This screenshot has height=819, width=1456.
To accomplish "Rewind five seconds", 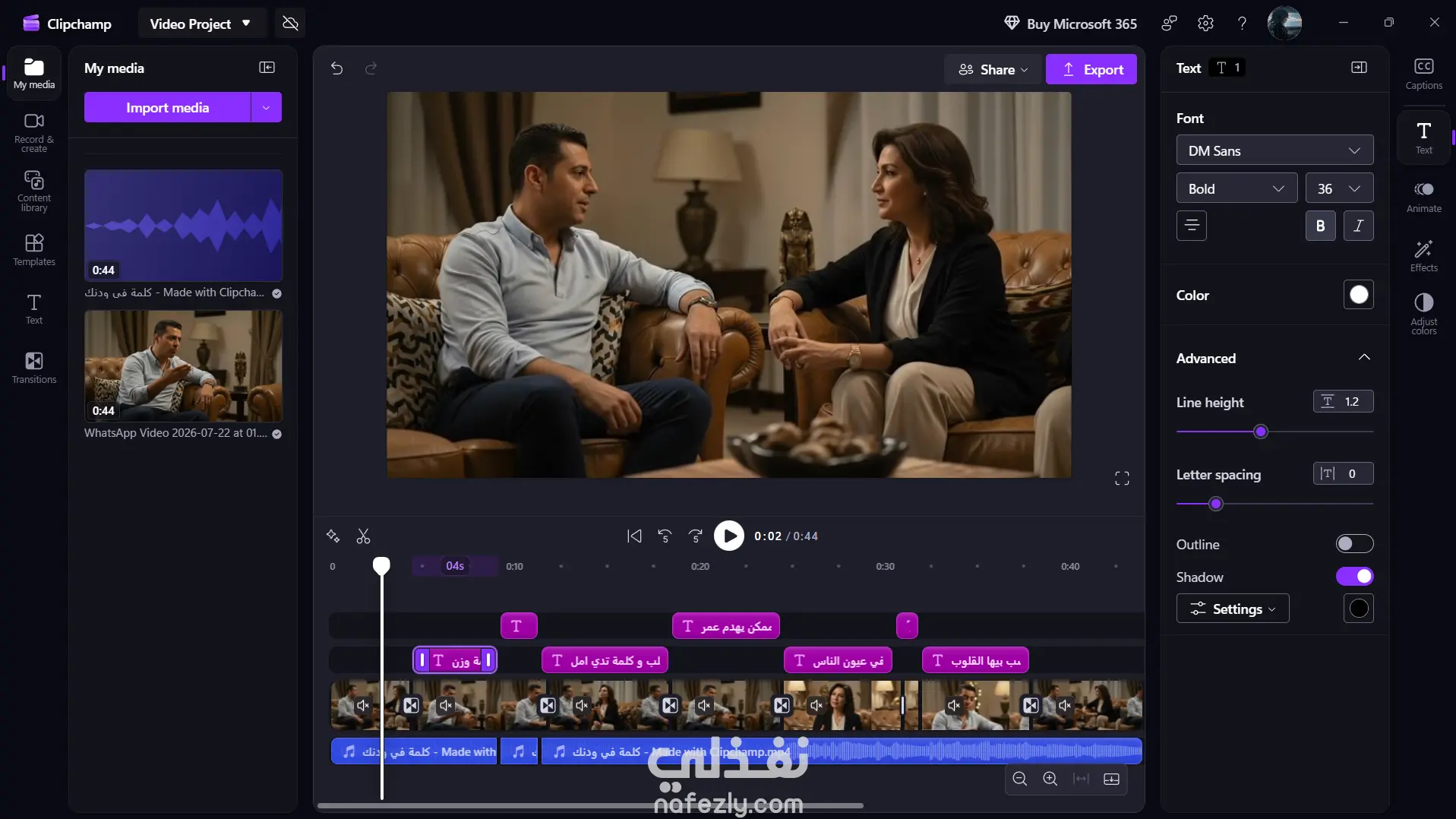I will 665,536.
